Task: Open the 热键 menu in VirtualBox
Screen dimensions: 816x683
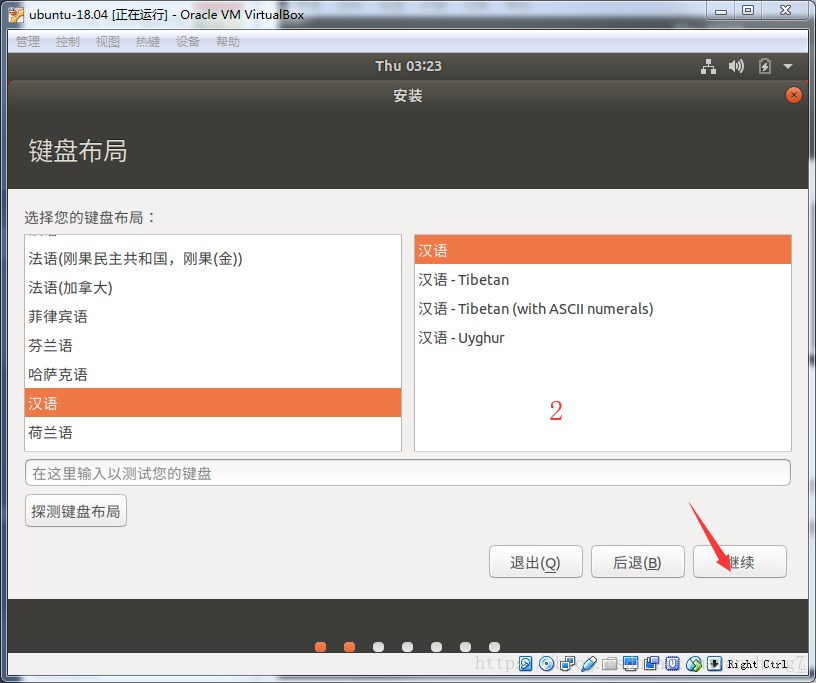Action: 148,42
